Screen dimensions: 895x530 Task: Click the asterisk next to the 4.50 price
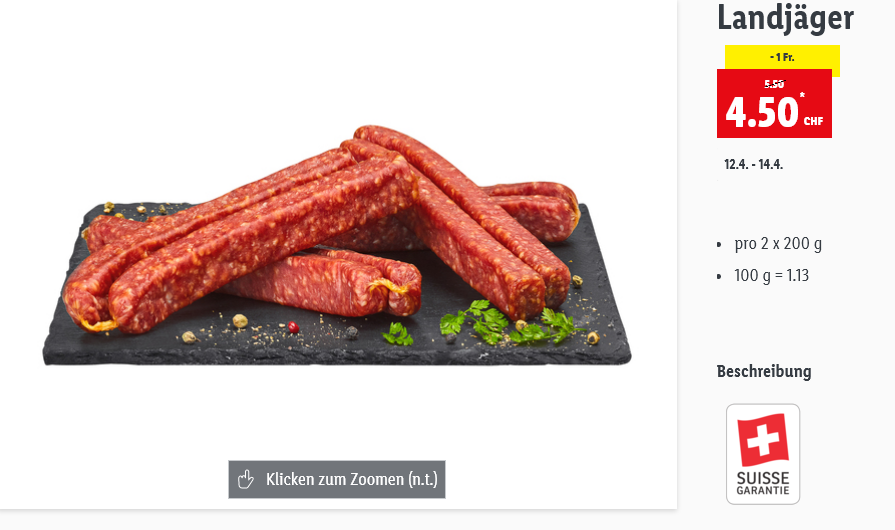(x=802, y=95)
